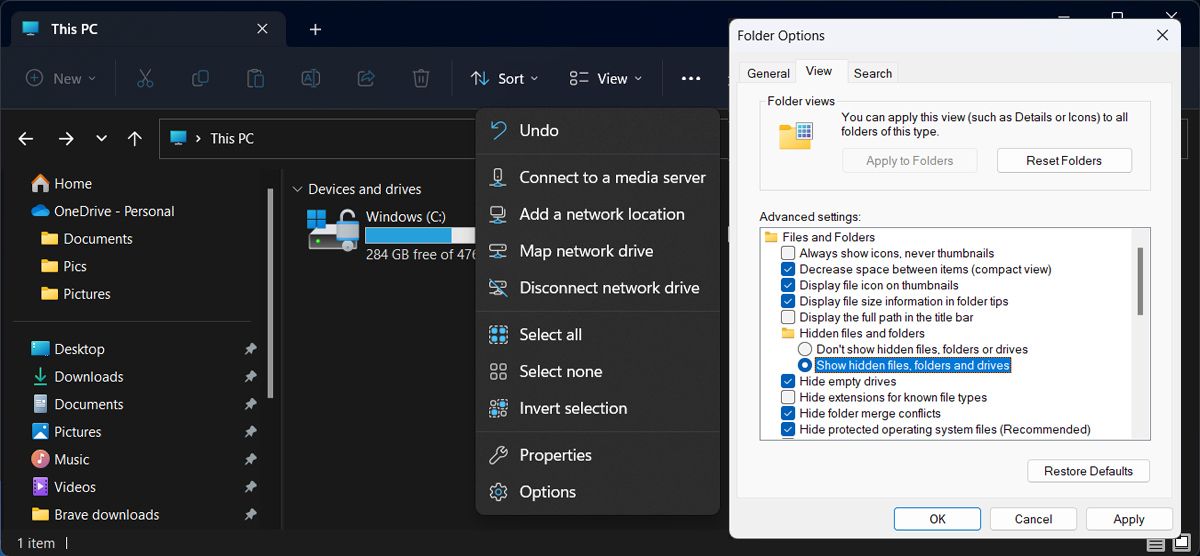The image size is (1200, 556).
Task: Unpin Pictures via its pin icon
Action: tap(250, 432)
